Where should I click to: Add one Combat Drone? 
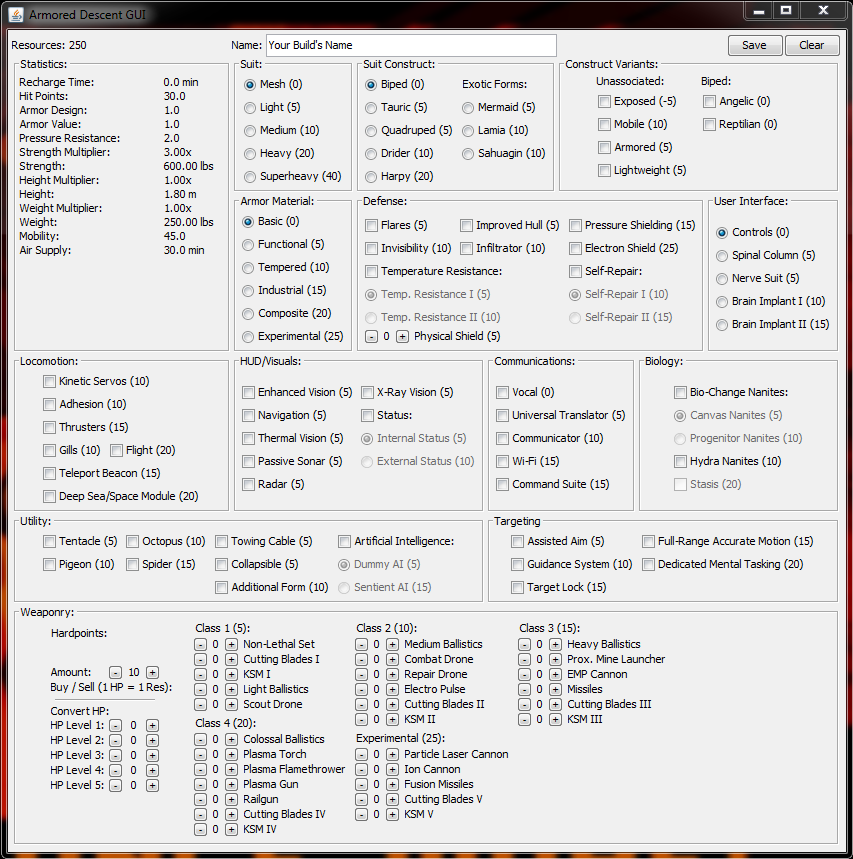pyautogui.click(x=392, y=659)
